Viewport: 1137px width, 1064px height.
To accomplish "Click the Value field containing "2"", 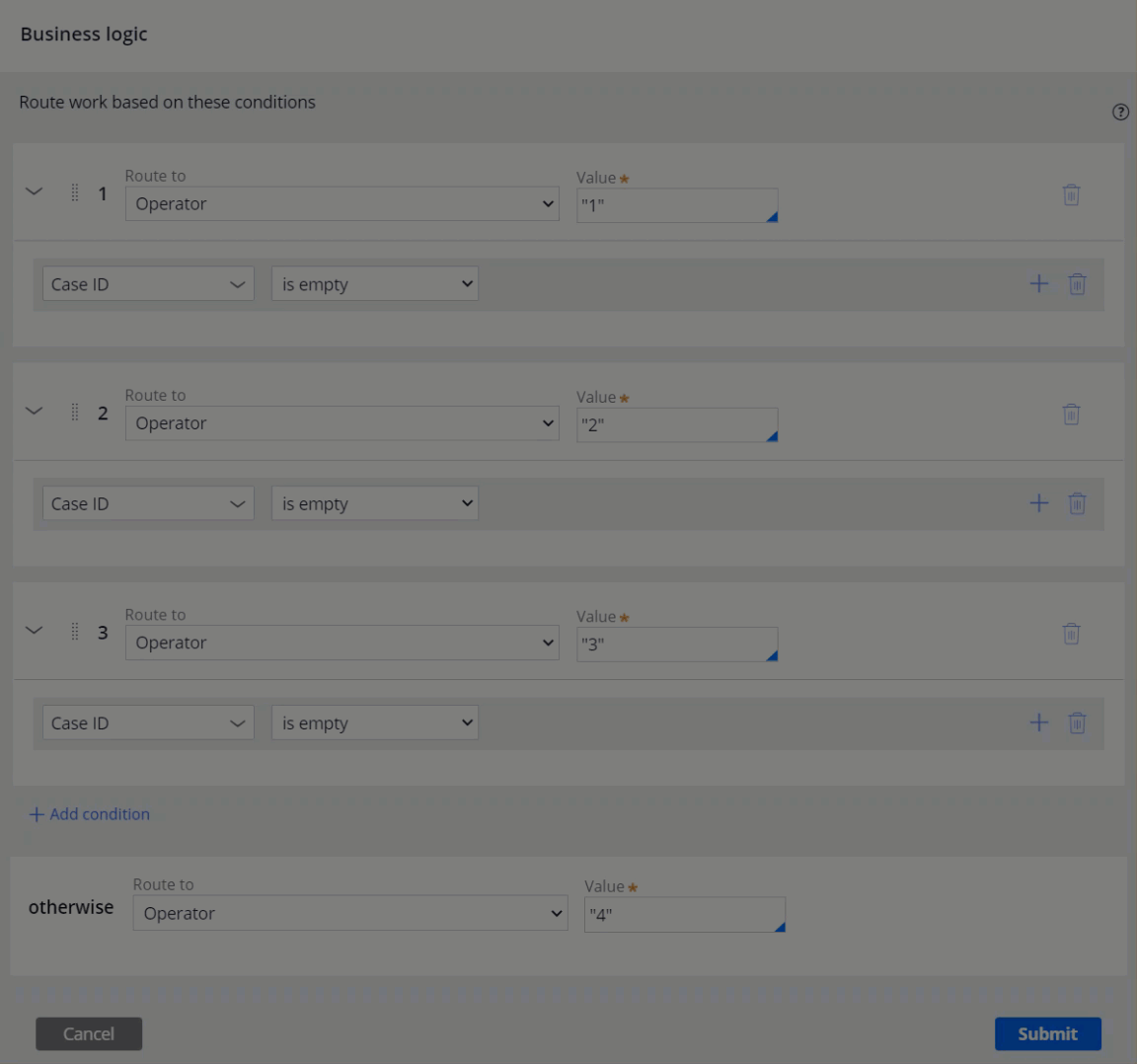I will pyautogui.click(x=676, y=425).
